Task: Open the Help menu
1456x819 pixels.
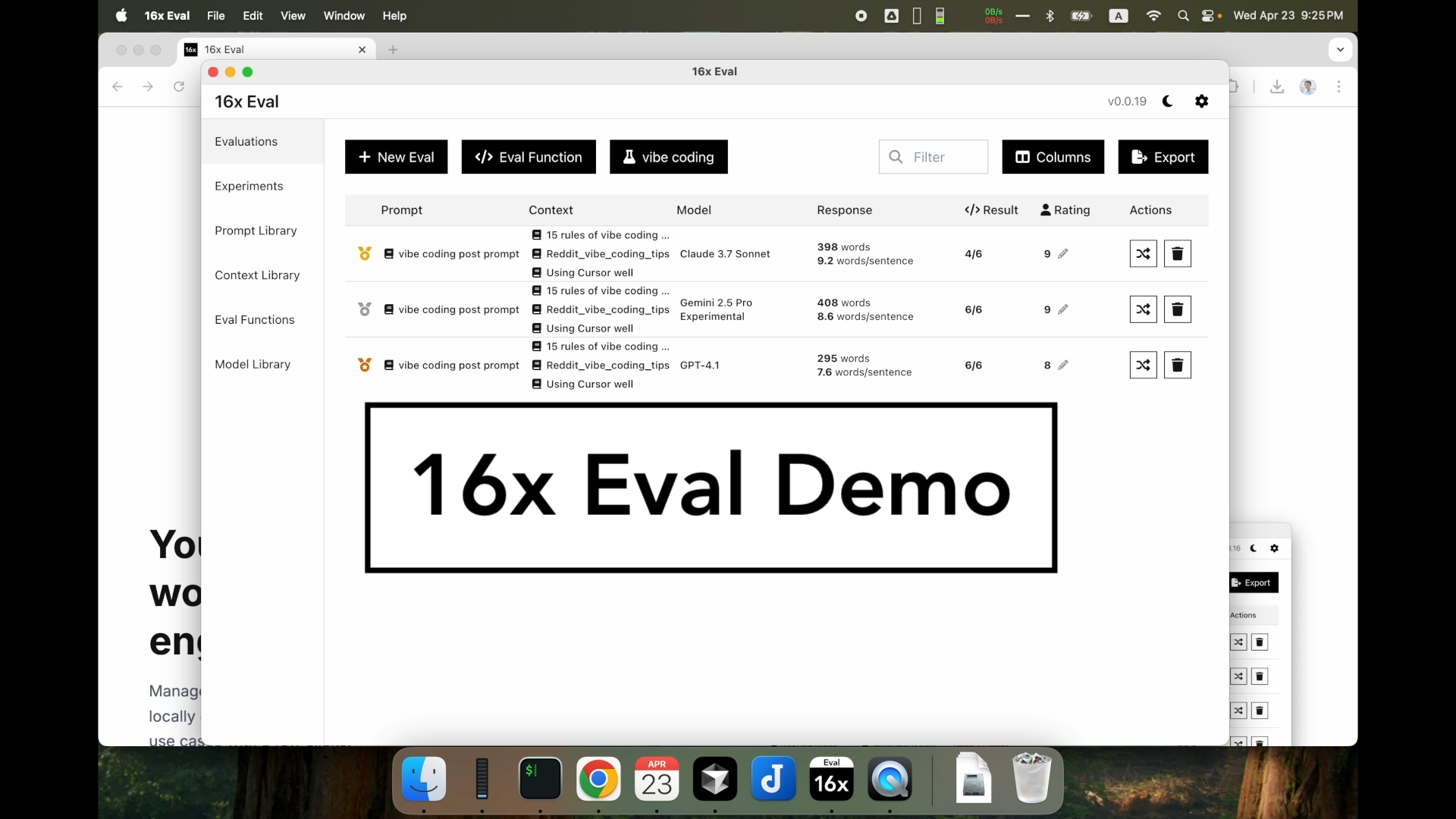Action: (394, 16)
